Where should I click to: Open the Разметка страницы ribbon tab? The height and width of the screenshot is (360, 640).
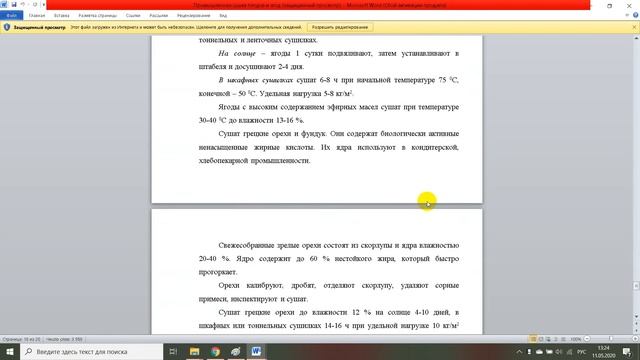coord(98,16)
